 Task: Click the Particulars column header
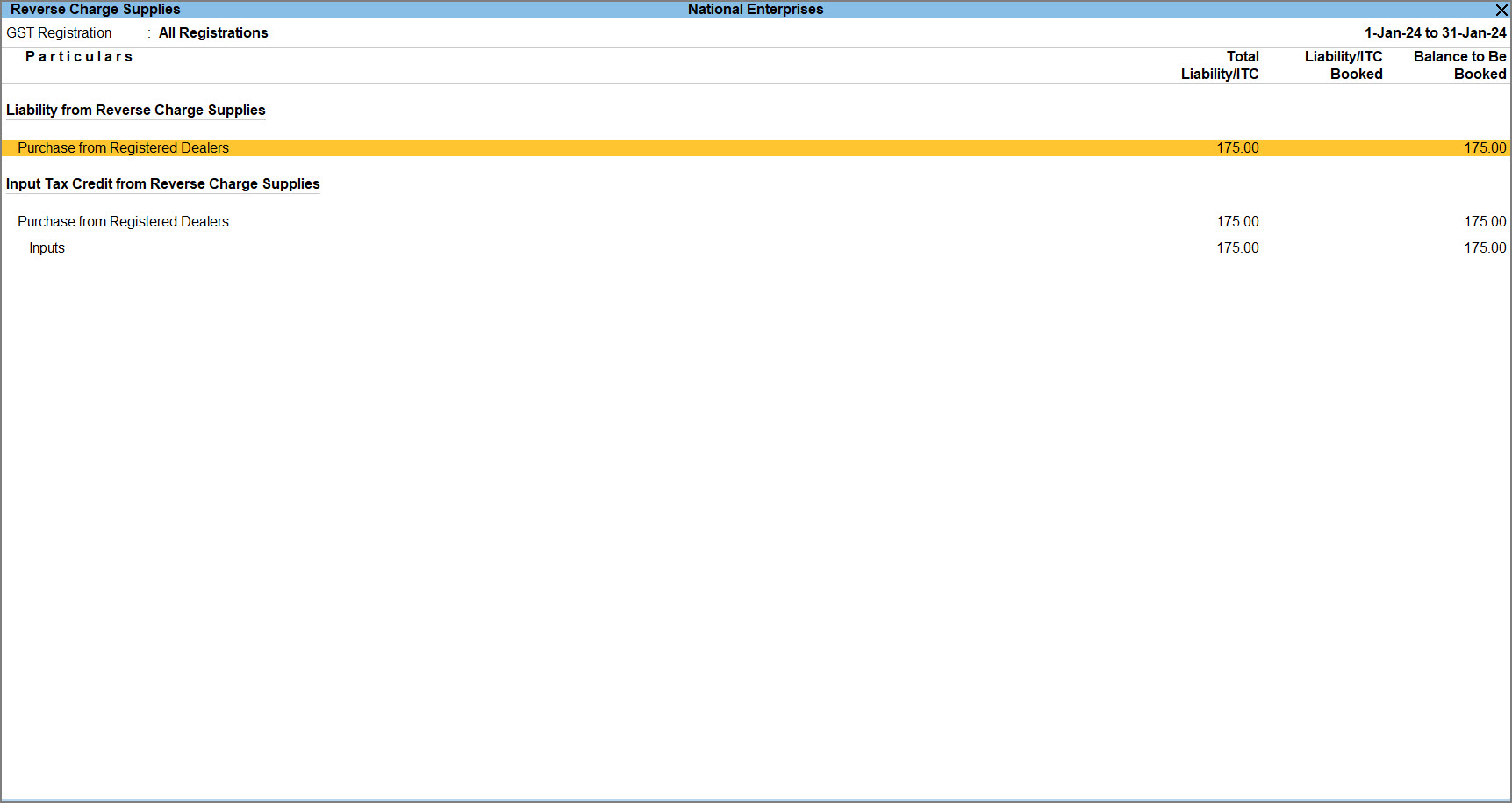(79, 57)
